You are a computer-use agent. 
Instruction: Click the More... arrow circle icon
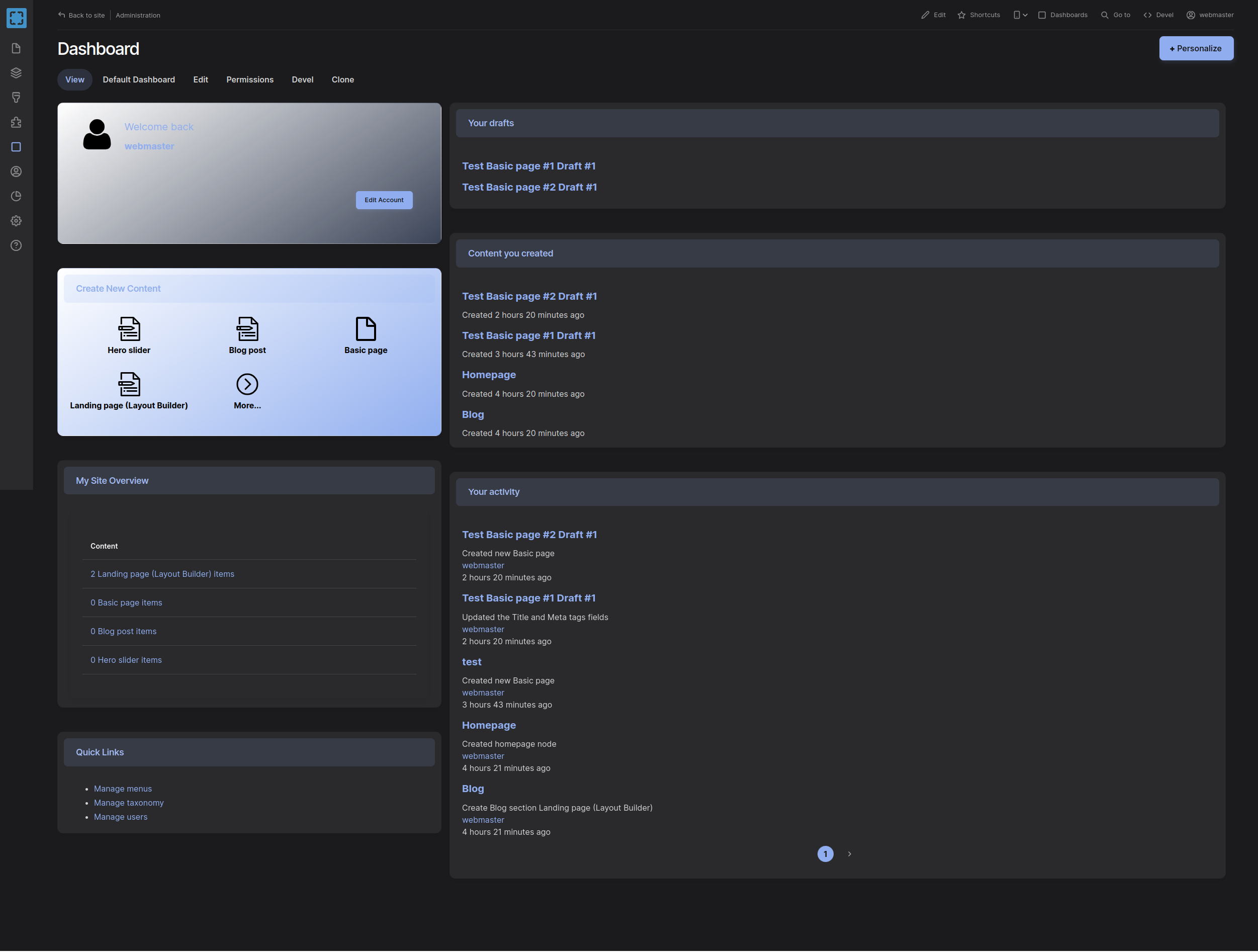point(247,384)
